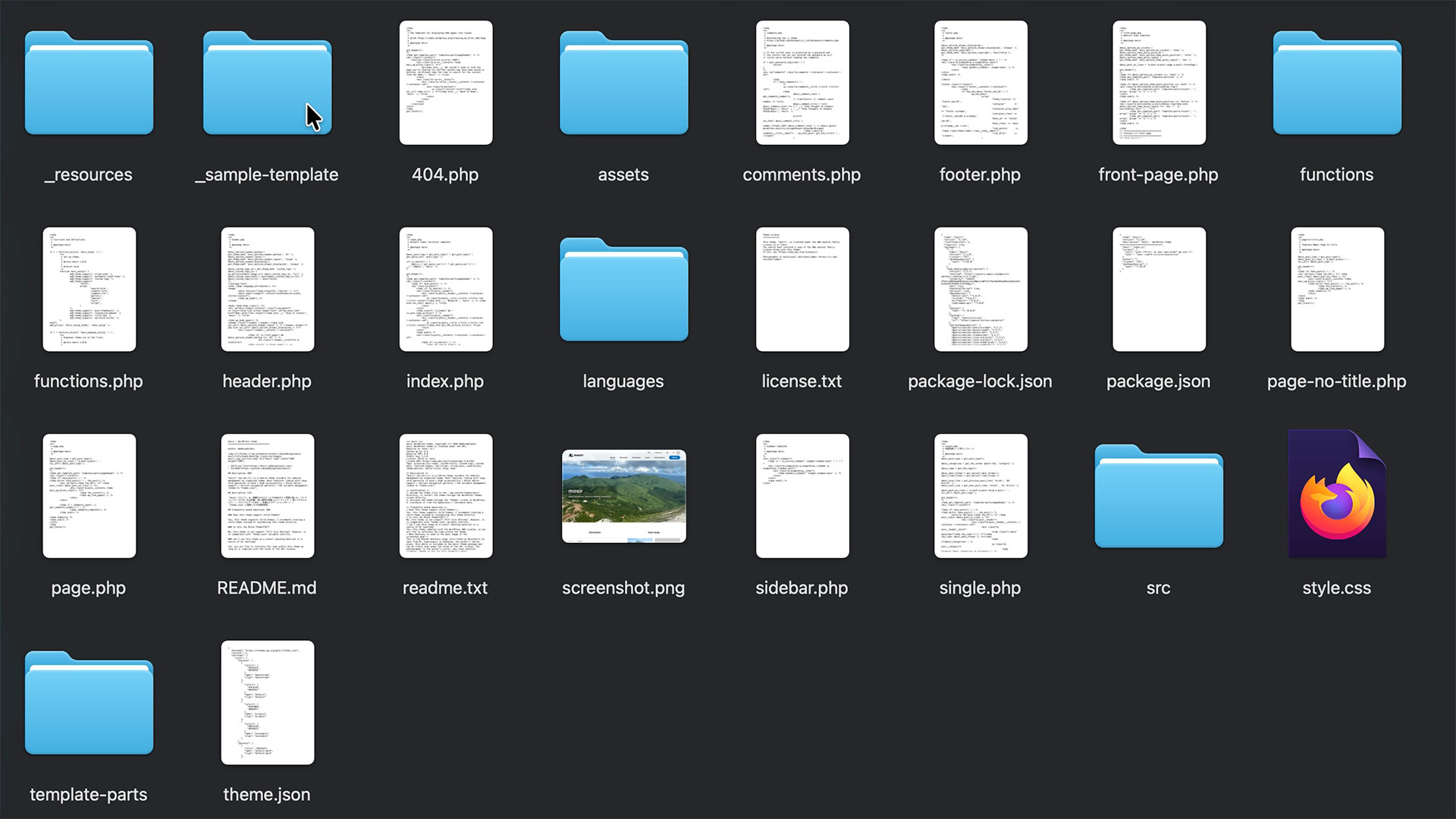This screenshot has width=1456, height=819.
Task: Click the footer.php document icon
Action: (x=980, y=83)
